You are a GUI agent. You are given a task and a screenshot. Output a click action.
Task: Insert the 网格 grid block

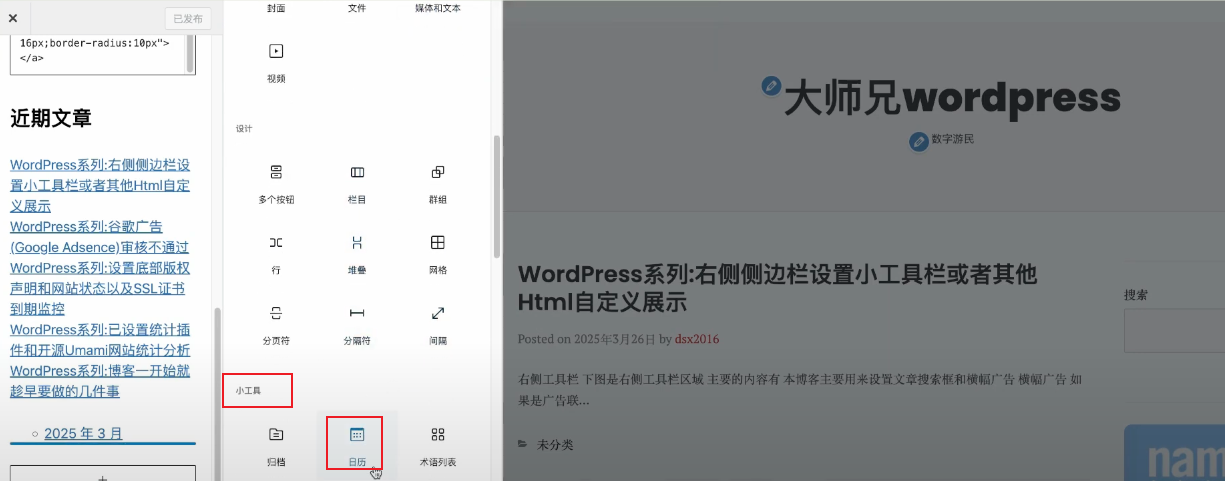(437, 253)
